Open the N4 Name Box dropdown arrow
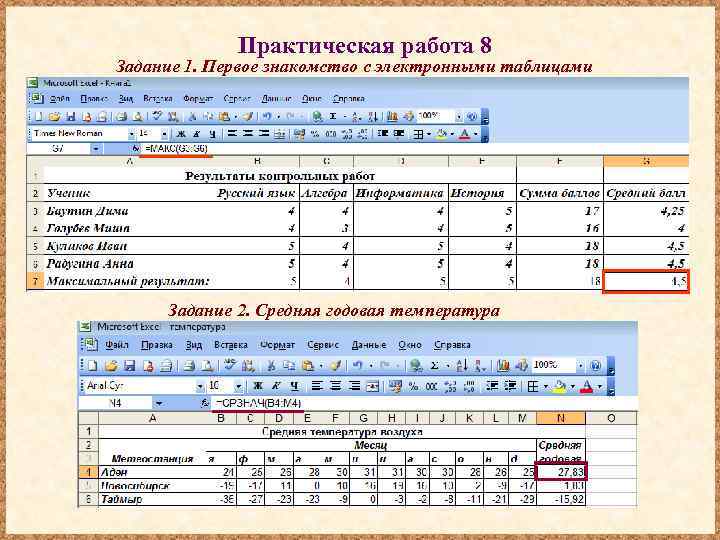The image size is (720, 540). 158,403
